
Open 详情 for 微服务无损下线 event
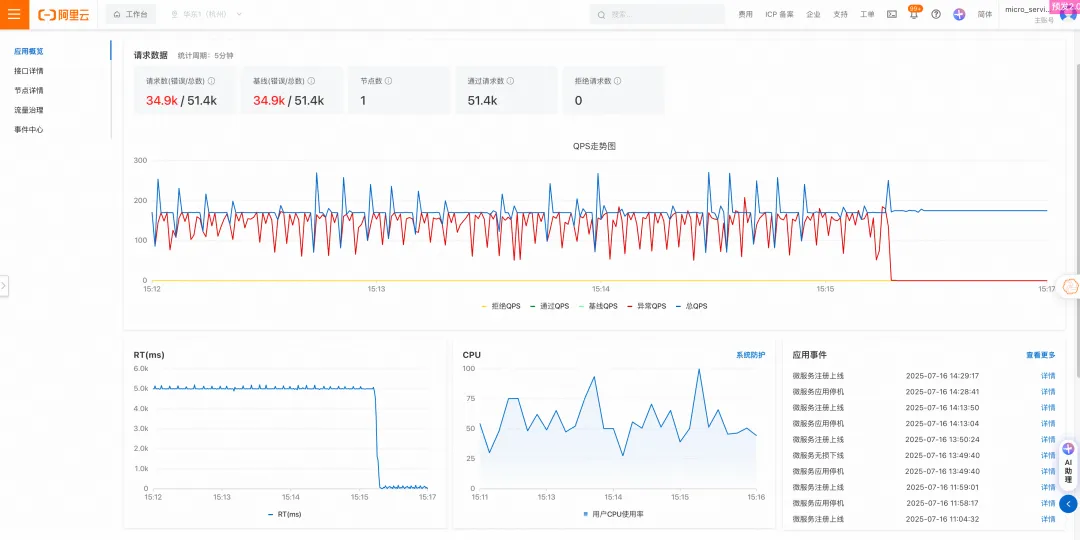[x=1048, y=455]
